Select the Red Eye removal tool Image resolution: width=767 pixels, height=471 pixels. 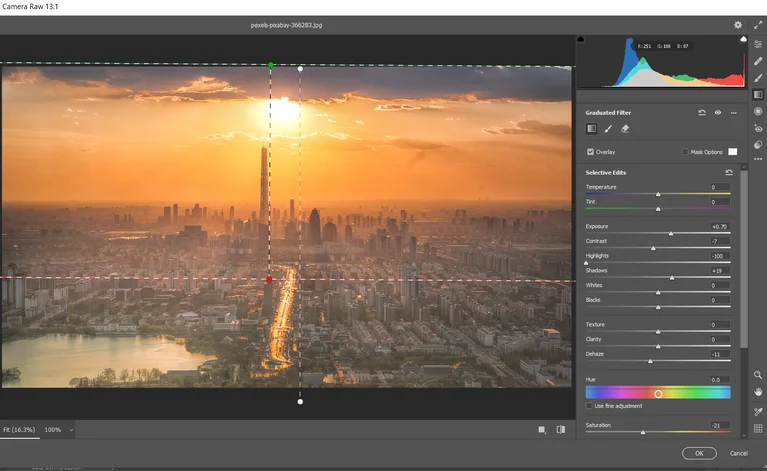(x=758, y=128)
